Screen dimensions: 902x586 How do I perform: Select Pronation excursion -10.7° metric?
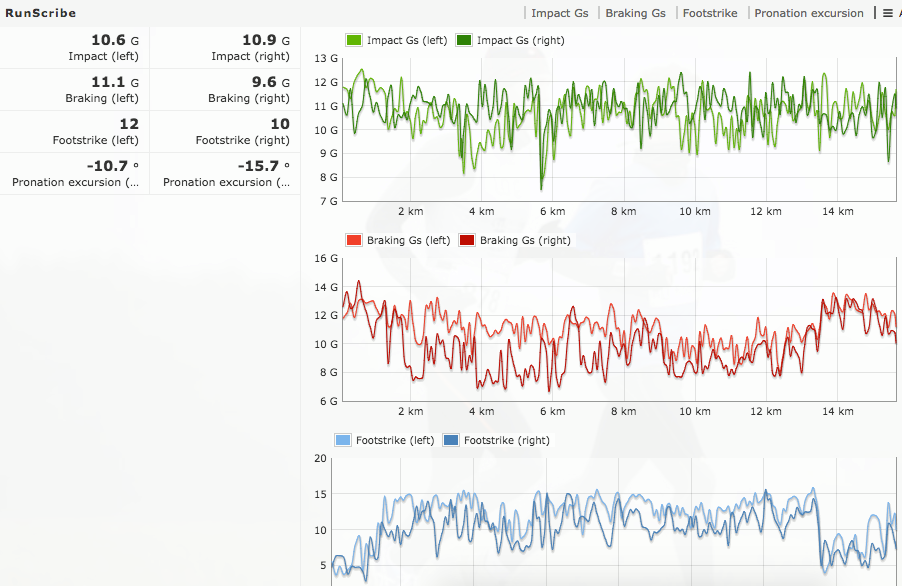pyautogui.click(x=75, y=174)
